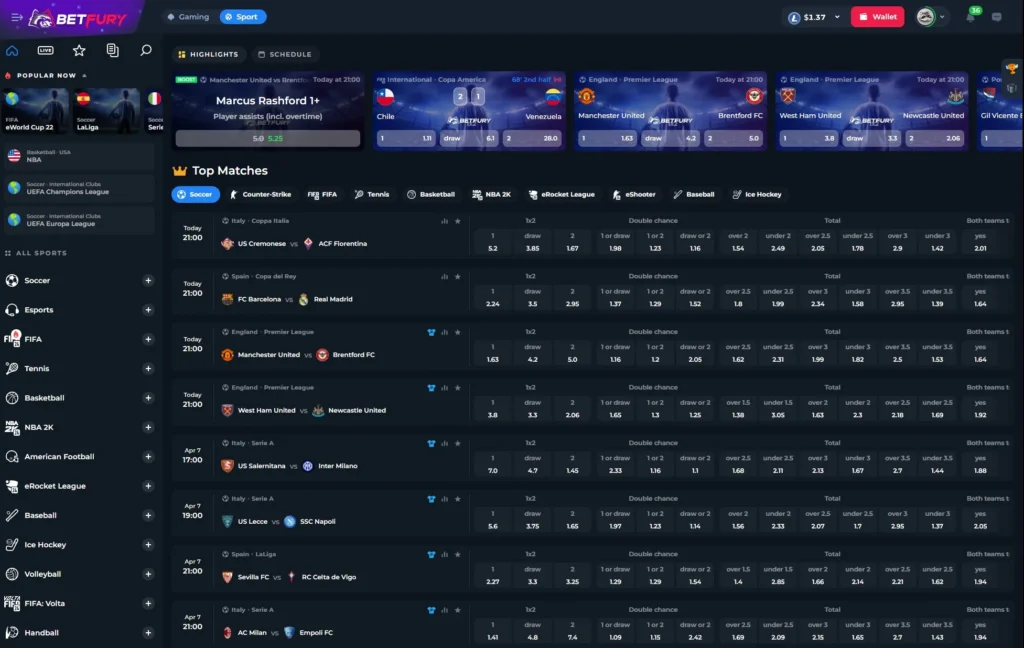
Task: Star the AC Milan vs Empoli match
Action: pyautogui.click(x=458, y=609)
